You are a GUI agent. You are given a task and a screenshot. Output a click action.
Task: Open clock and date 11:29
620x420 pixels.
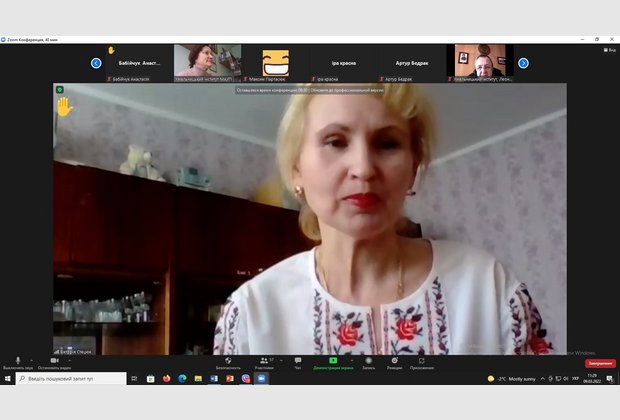[592, 378]
